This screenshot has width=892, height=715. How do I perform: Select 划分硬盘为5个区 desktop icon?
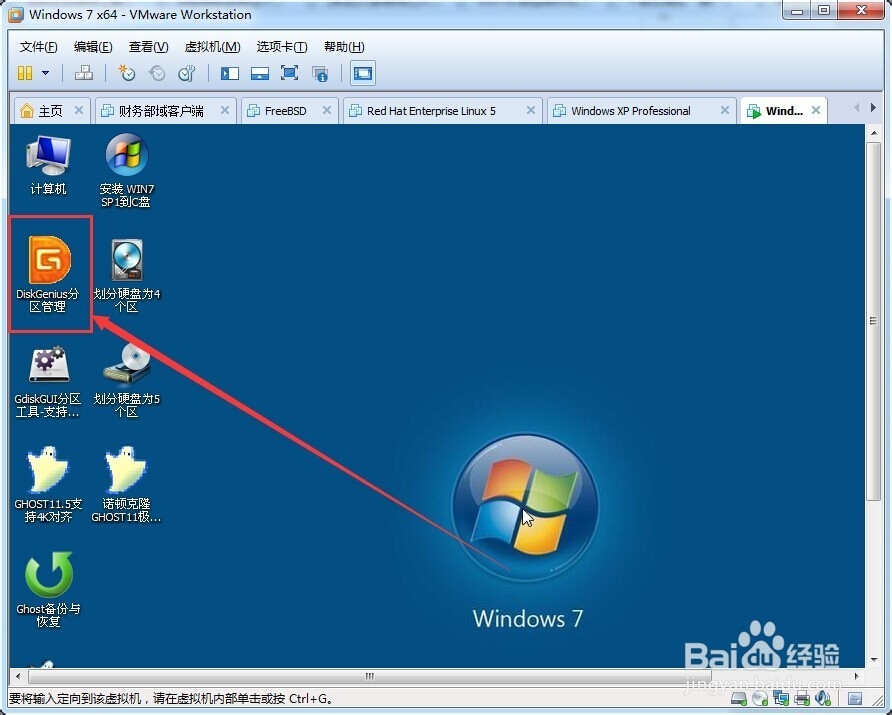(x=126, y=381)
